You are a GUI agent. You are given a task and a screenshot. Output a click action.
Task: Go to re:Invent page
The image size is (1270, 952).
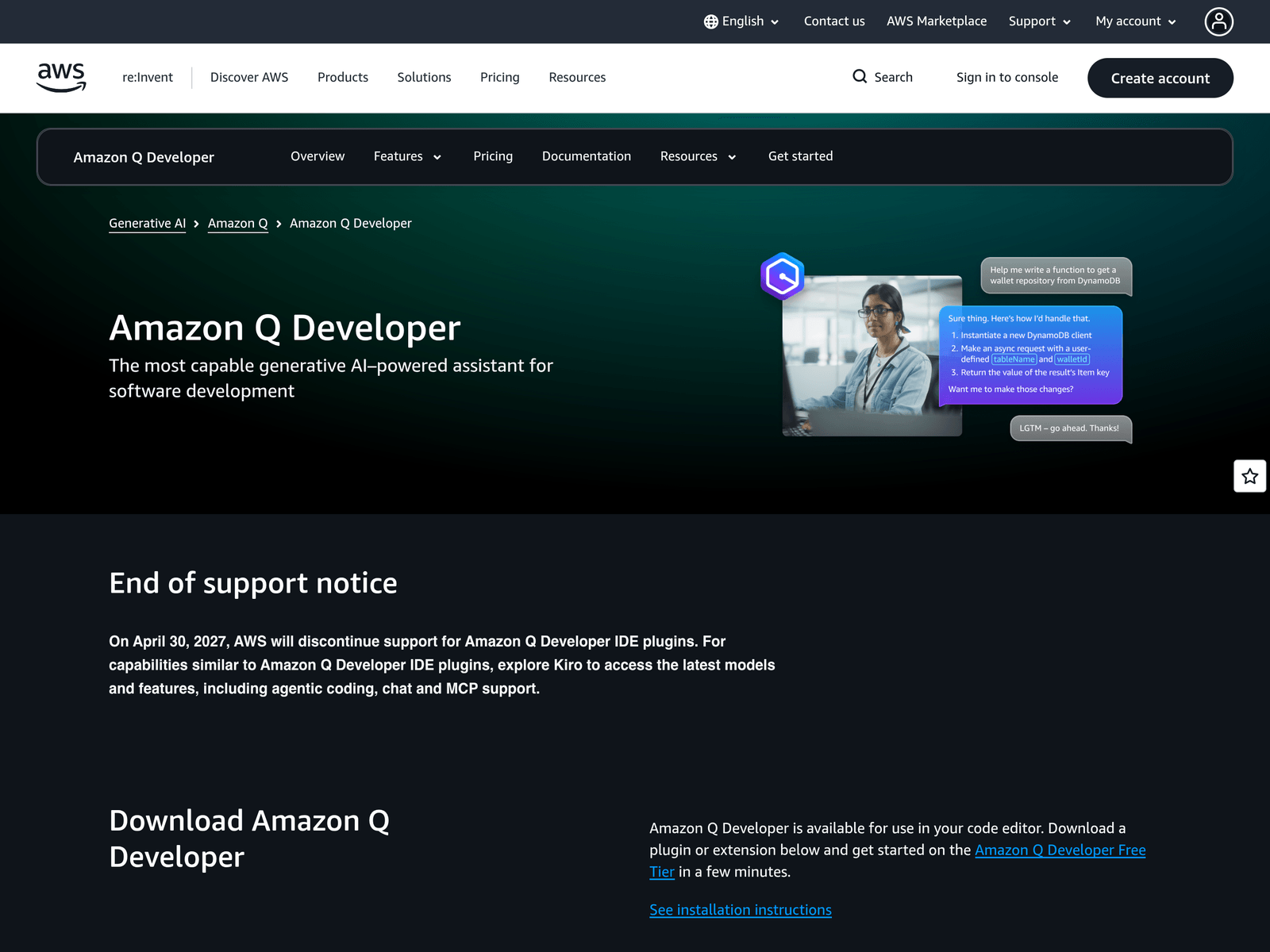[148, 77]
